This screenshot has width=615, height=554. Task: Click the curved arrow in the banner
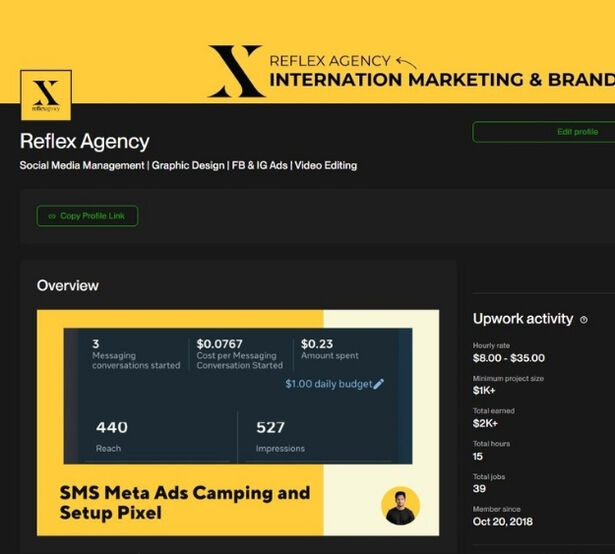(x=408, y=62)
